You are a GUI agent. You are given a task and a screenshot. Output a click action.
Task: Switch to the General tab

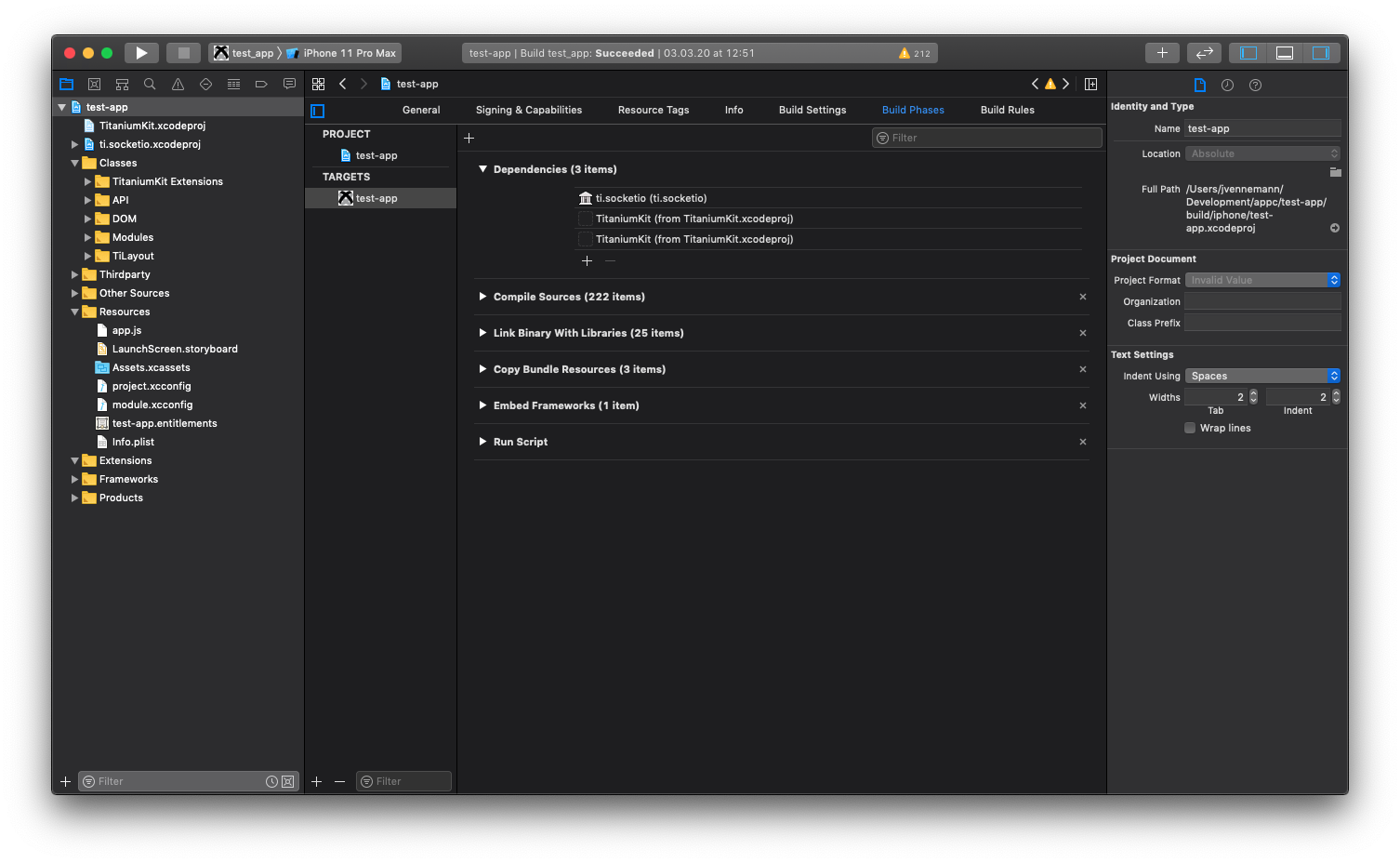421,110
